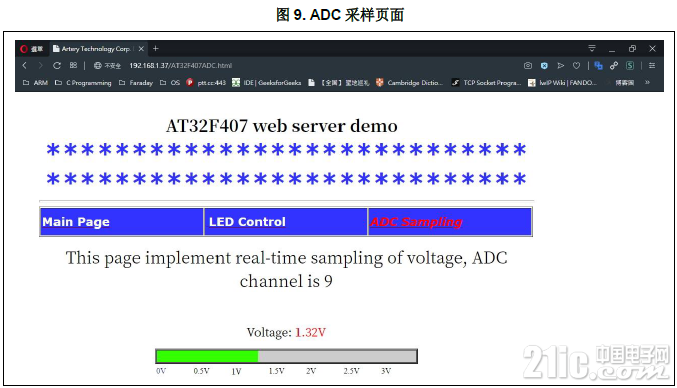Open the chain link extension icon
This screenshot has height=388, width=677.
[x=614, y=66]
